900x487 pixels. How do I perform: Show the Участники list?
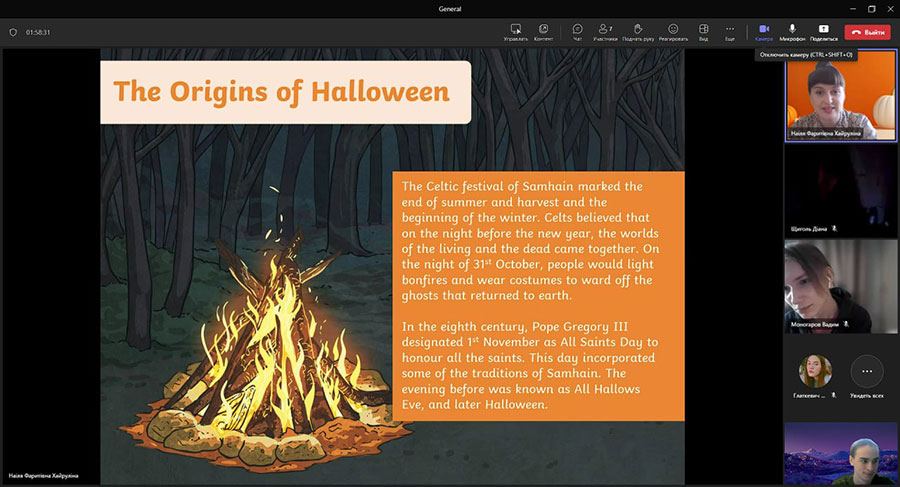point(605,32)
